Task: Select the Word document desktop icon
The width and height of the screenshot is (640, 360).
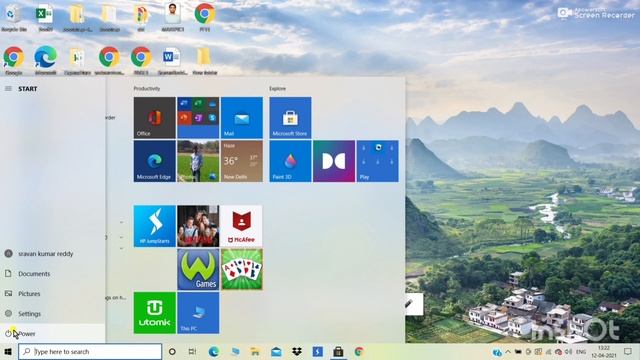Action: pos(172,60)
